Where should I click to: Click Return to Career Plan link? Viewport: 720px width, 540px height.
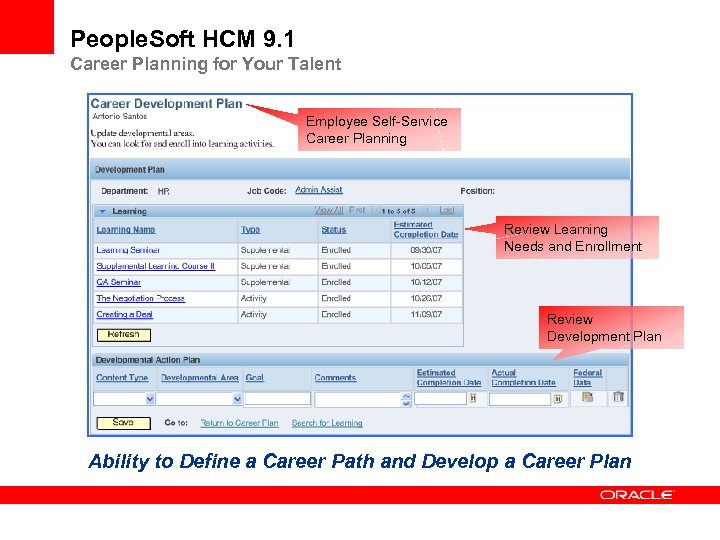point(239,423)
